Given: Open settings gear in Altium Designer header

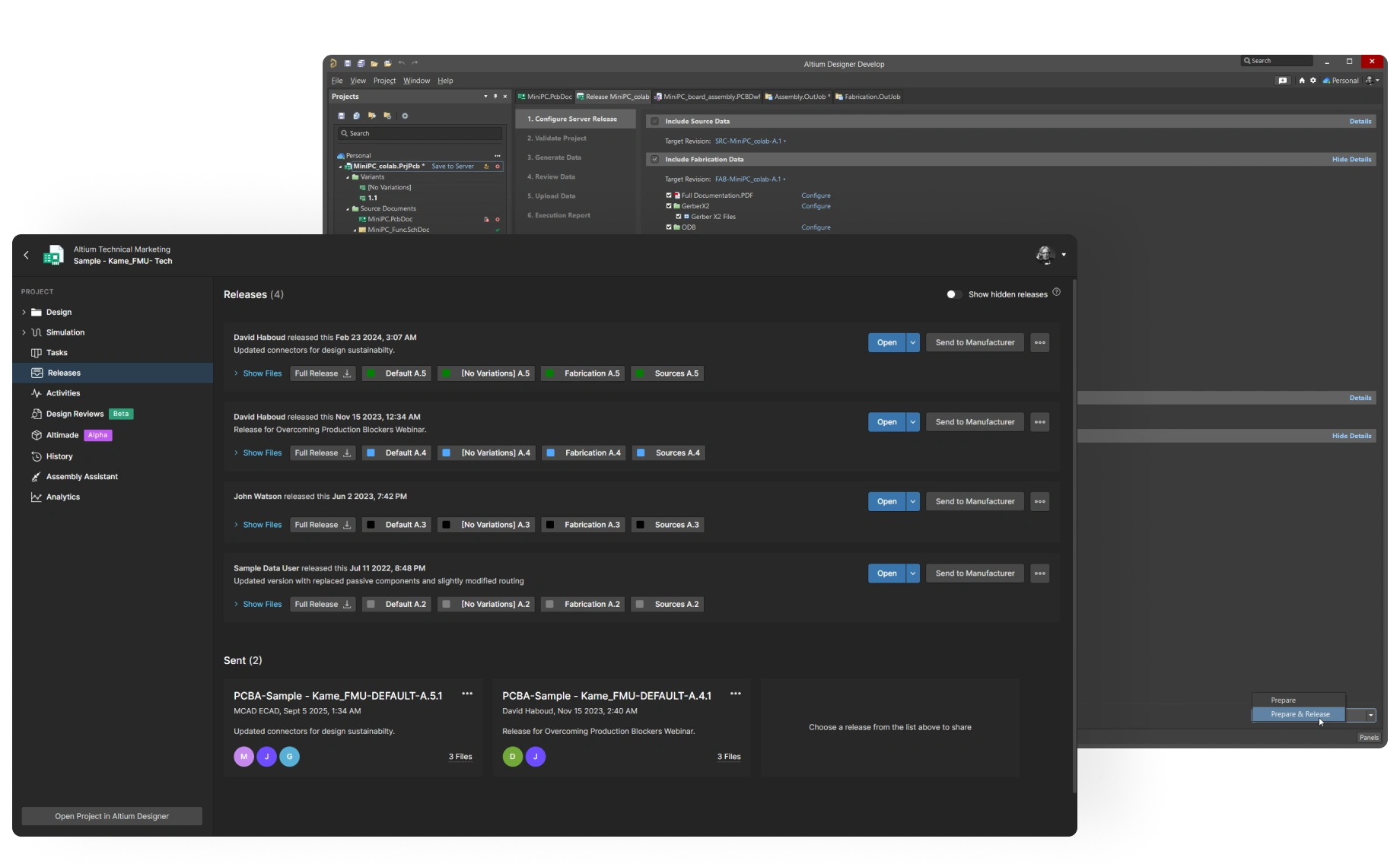Looking at the screenshot, I should pyautogui.click(x=1312, y=81).
